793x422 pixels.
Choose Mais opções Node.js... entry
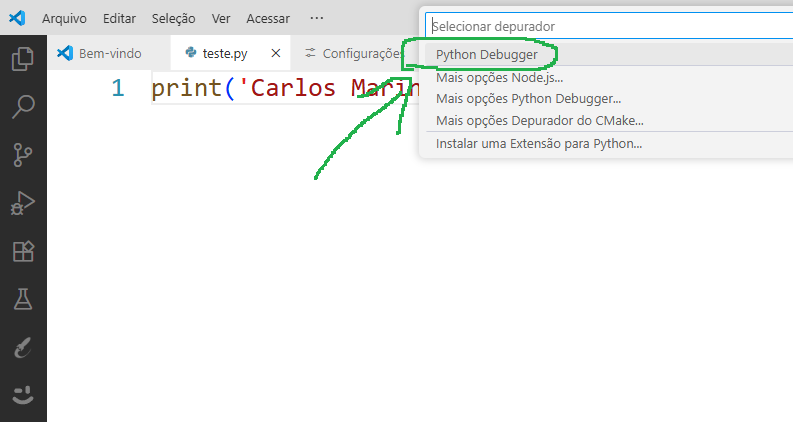click(x=499, y=77)
